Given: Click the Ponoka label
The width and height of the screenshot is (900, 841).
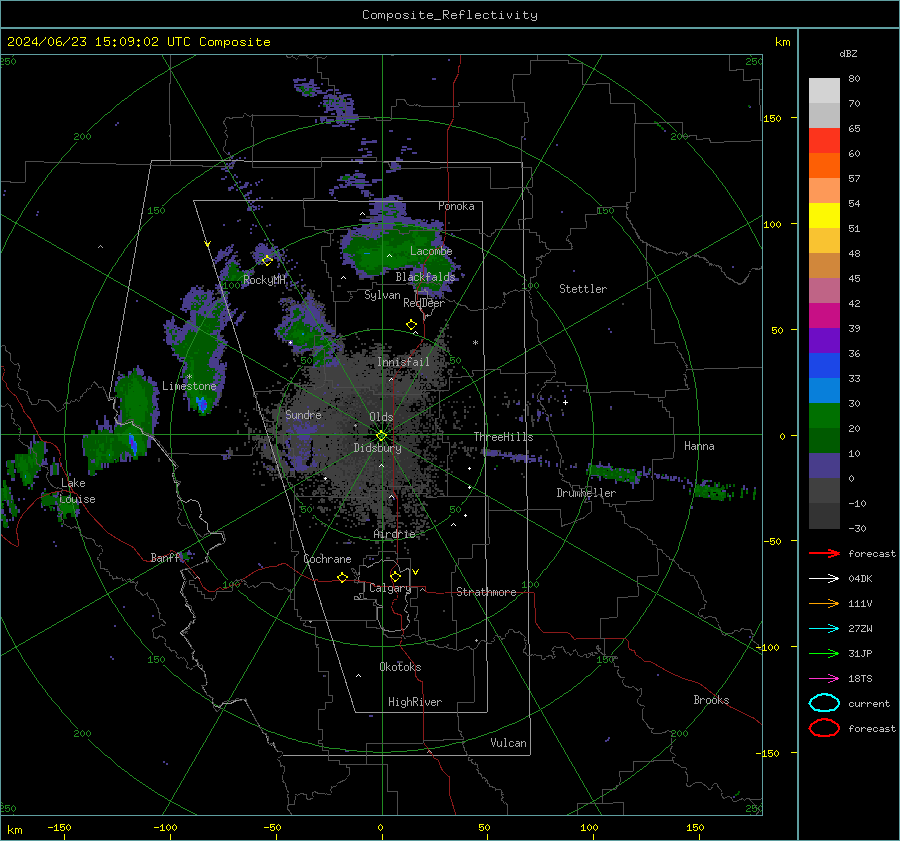Looking at the screenshot, I should pyautogui.click(x=456, y=206).
